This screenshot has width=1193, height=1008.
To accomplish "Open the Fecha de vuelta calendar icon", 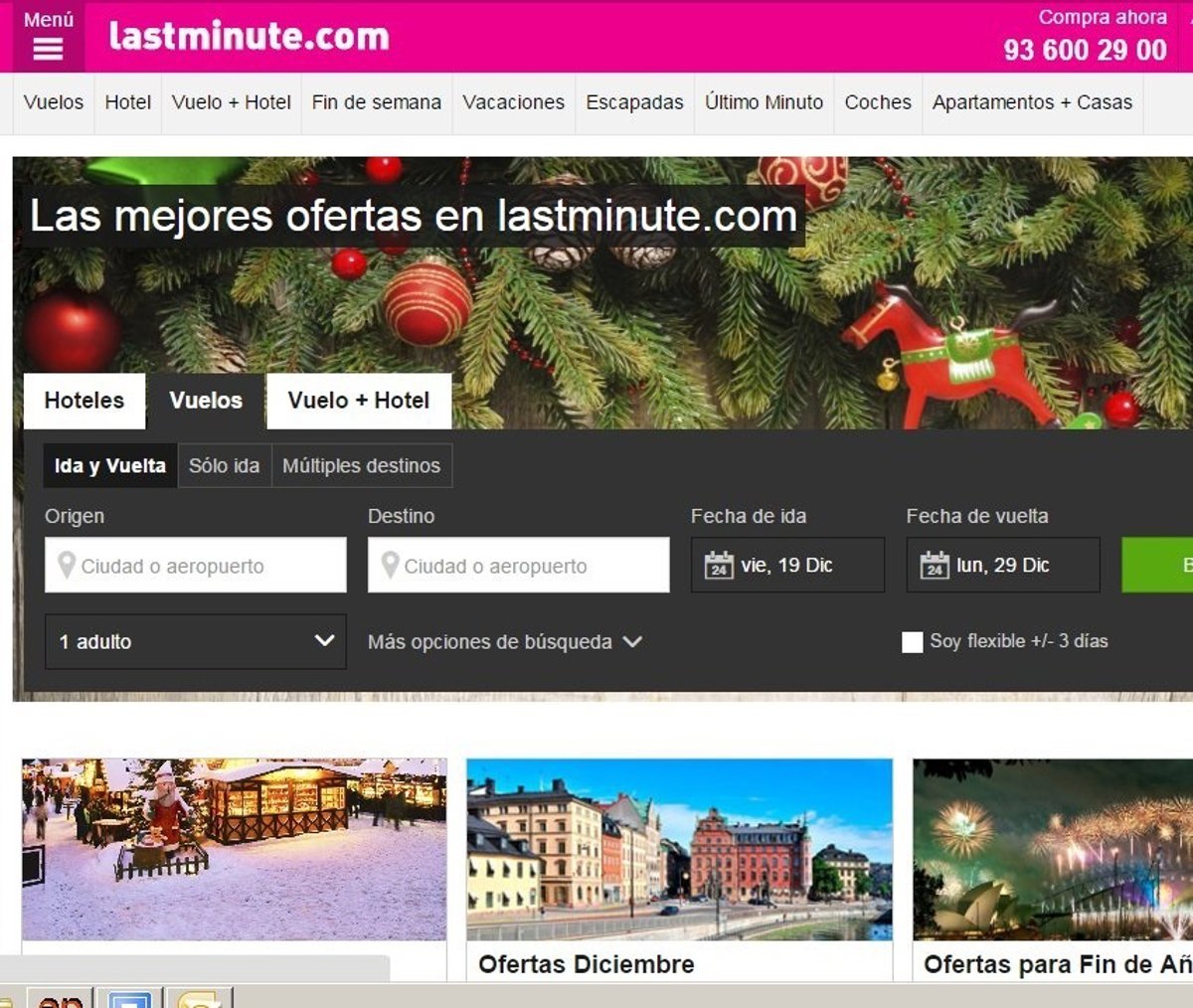I will 934,565.
